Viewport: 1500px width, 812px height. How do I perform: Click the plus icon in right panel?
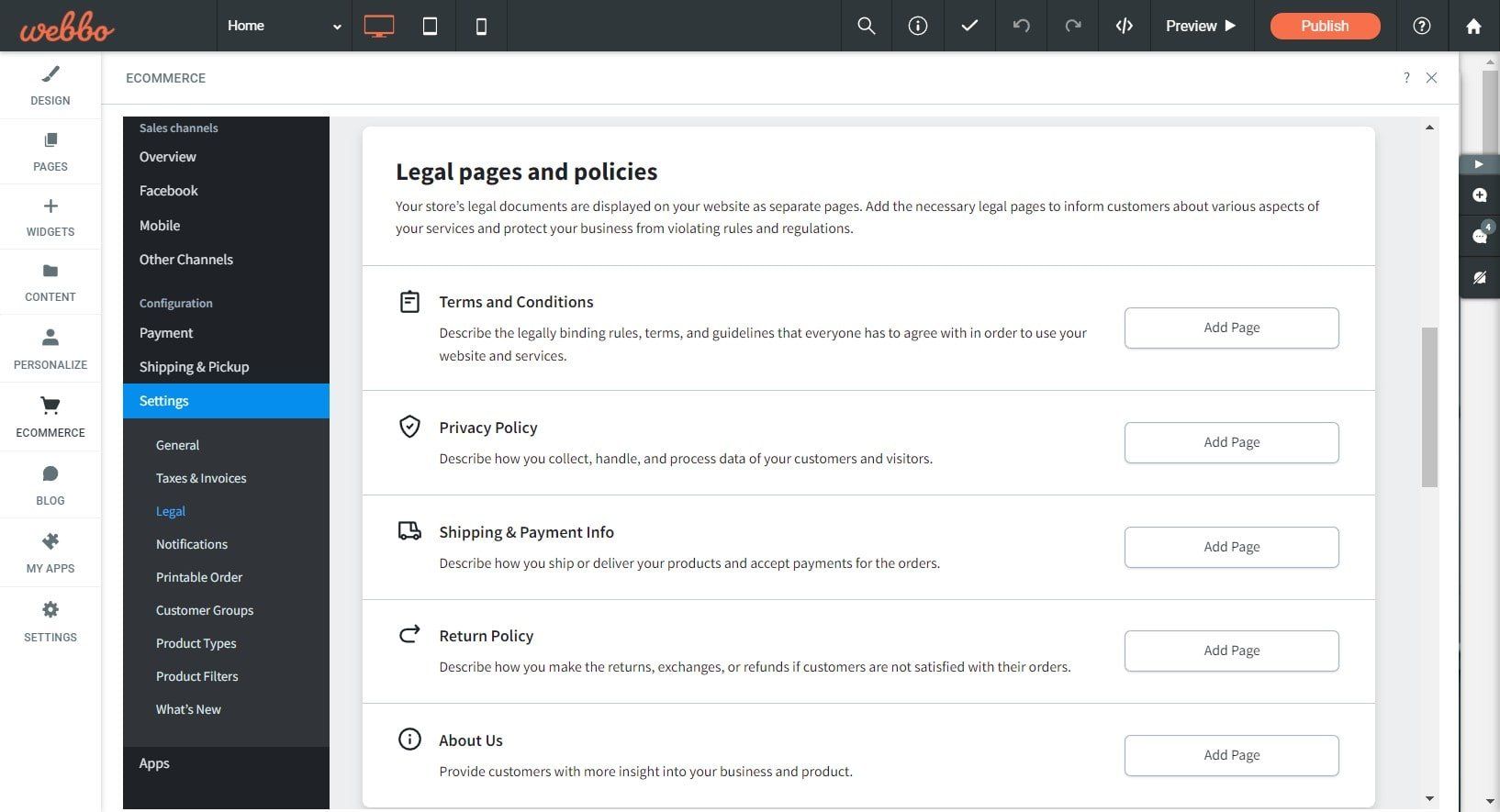pyautogui.click(x=1479, y=195)
